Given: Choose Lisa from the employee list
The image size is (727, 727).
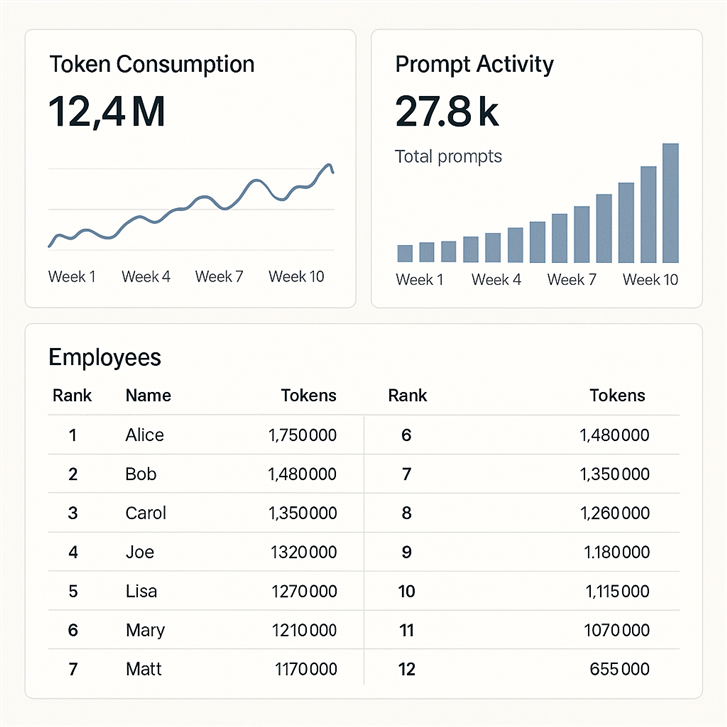Looking at the screenshot, I should pyautogui.click(x=141, y=591).
